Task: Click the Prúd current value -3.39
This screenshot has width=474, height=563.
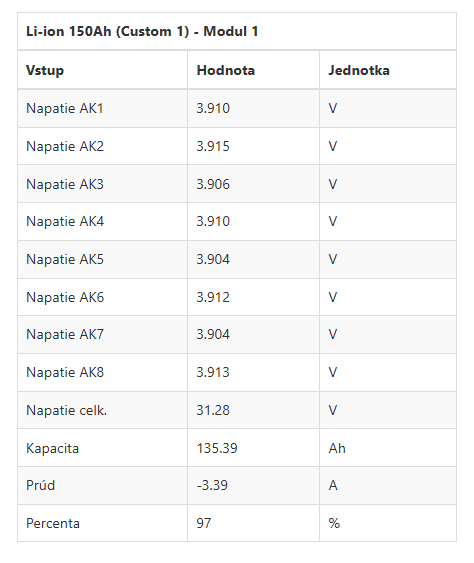Action: coord(212,485)
